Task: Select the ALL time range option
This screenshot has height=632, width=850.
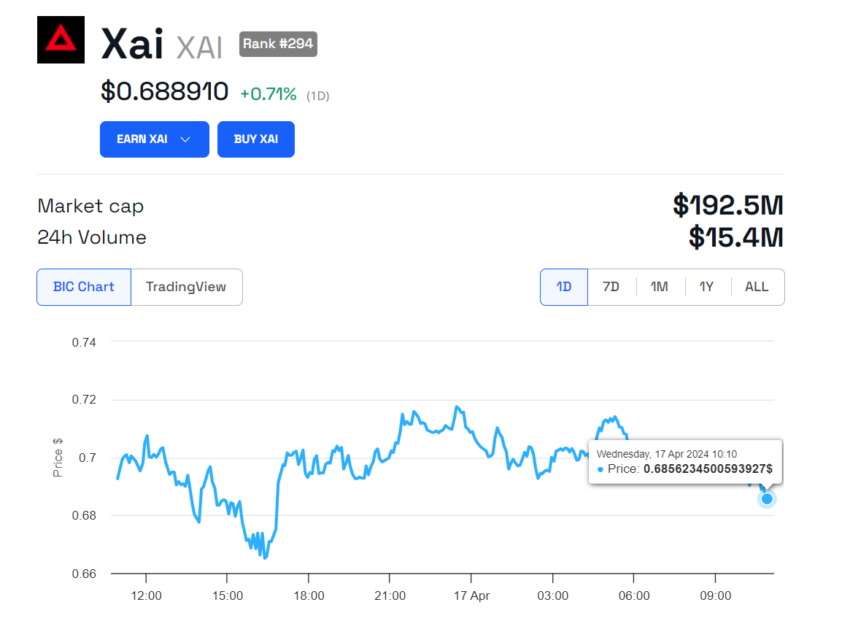Action: [x=757, y=286]
